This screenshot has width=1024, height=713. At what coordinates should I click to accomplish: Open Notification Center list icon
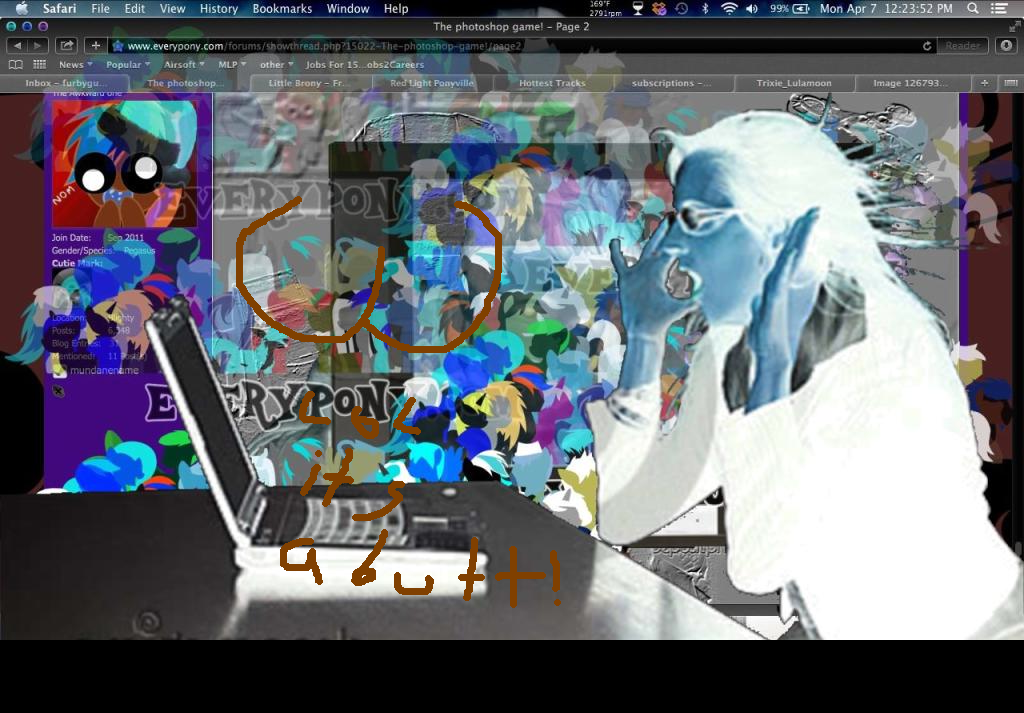point(999,8)
